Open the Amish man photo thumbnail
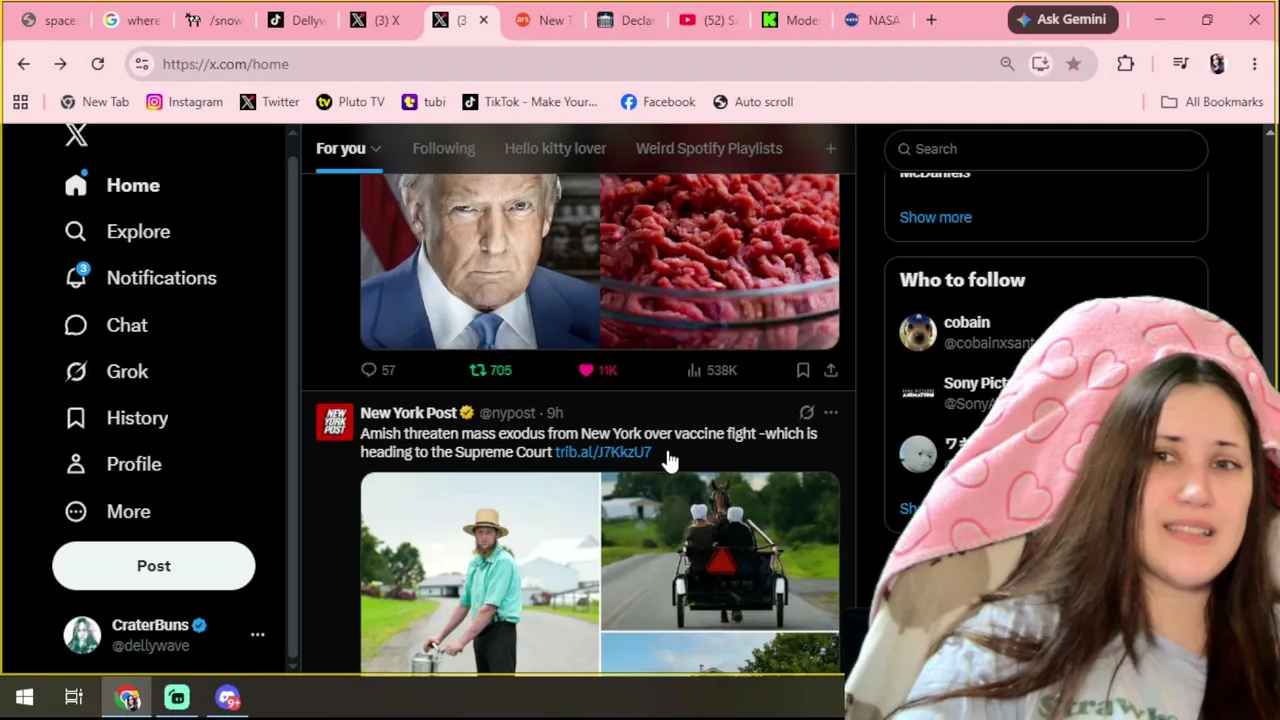The image size is (1280, 720). point(480,573)
